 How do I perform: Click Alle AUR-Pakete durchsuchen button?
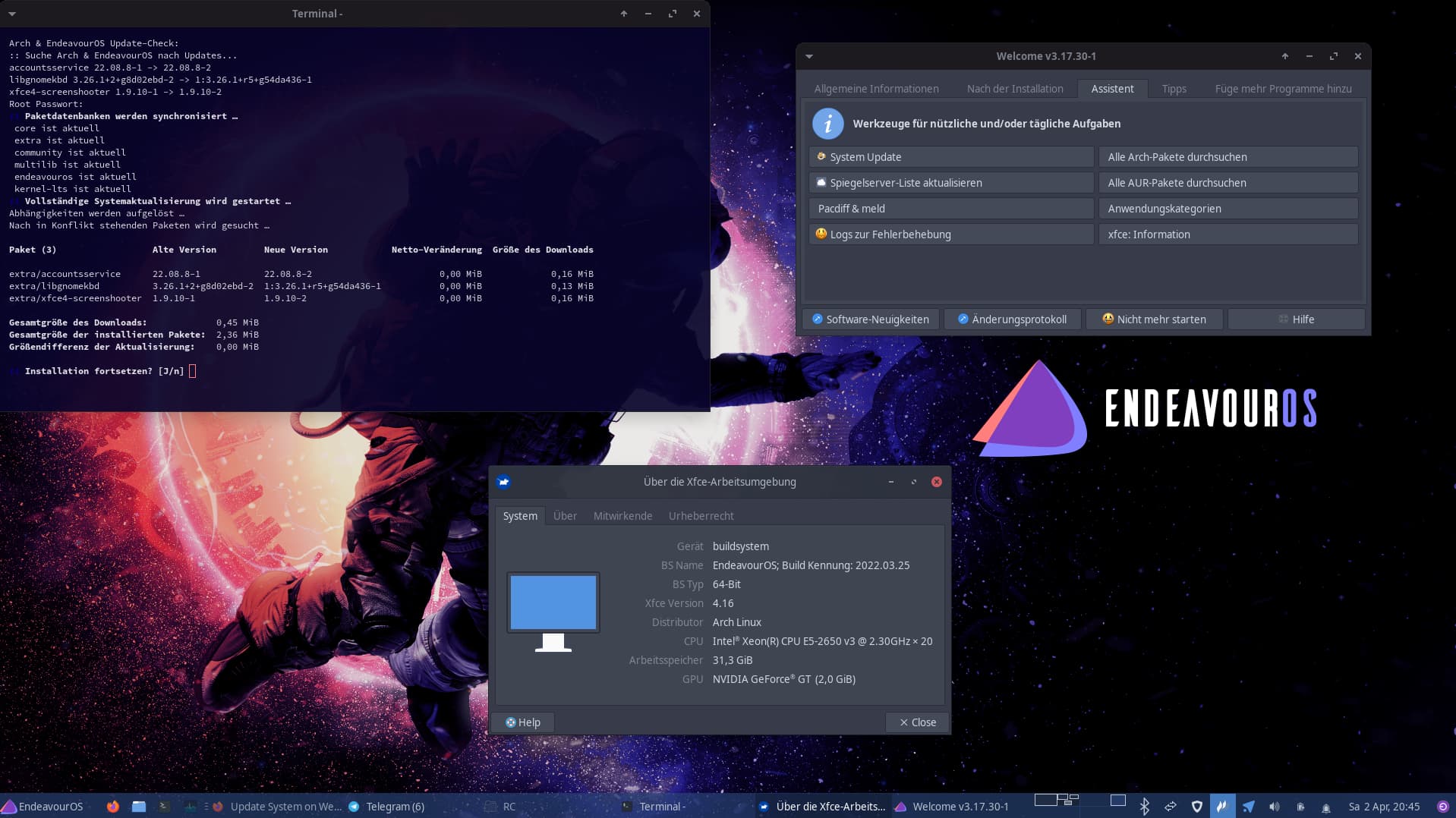(1228, 183)
